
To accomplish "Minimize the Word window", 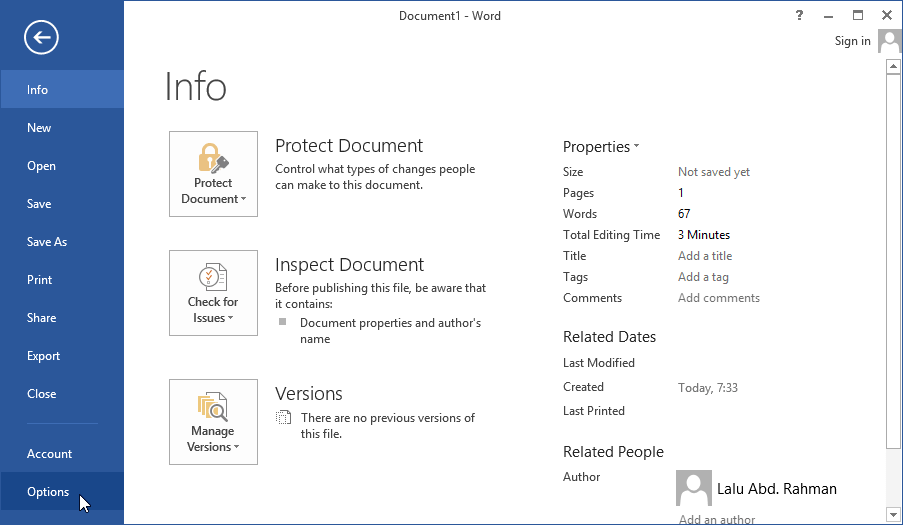I will [828, 16].
